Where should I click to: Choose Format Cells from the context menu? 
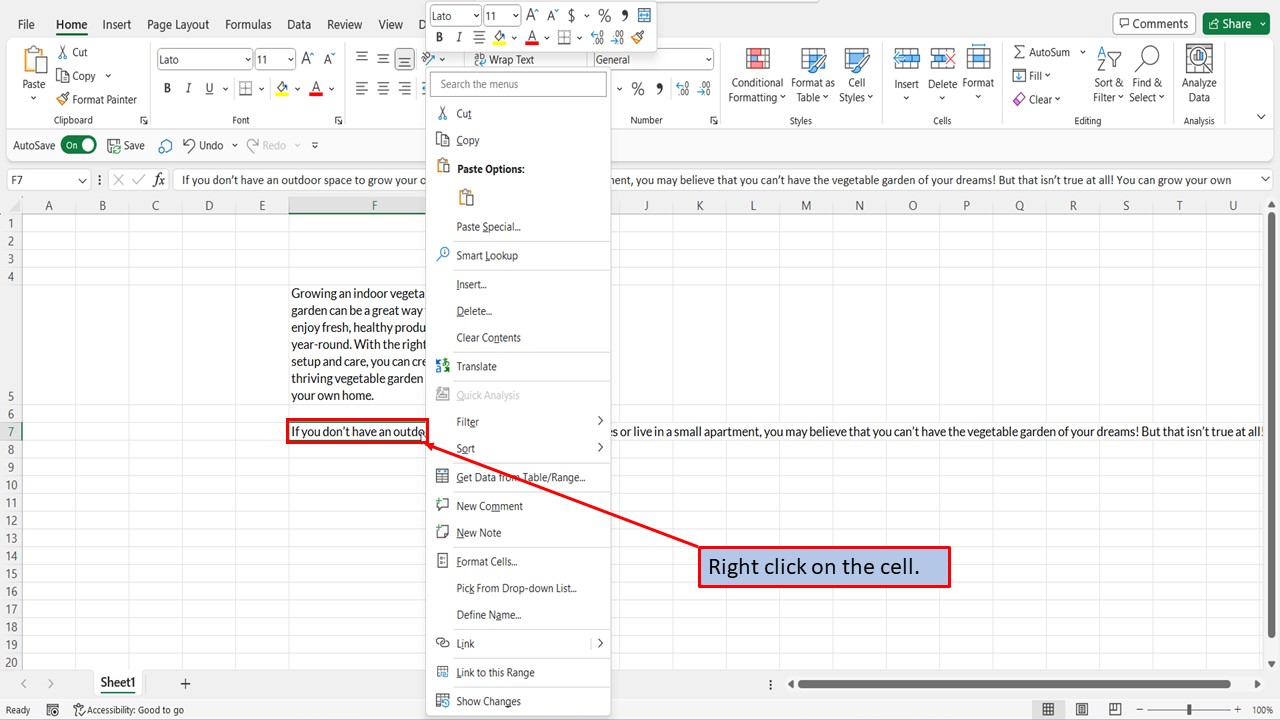(x=488, y=561)
